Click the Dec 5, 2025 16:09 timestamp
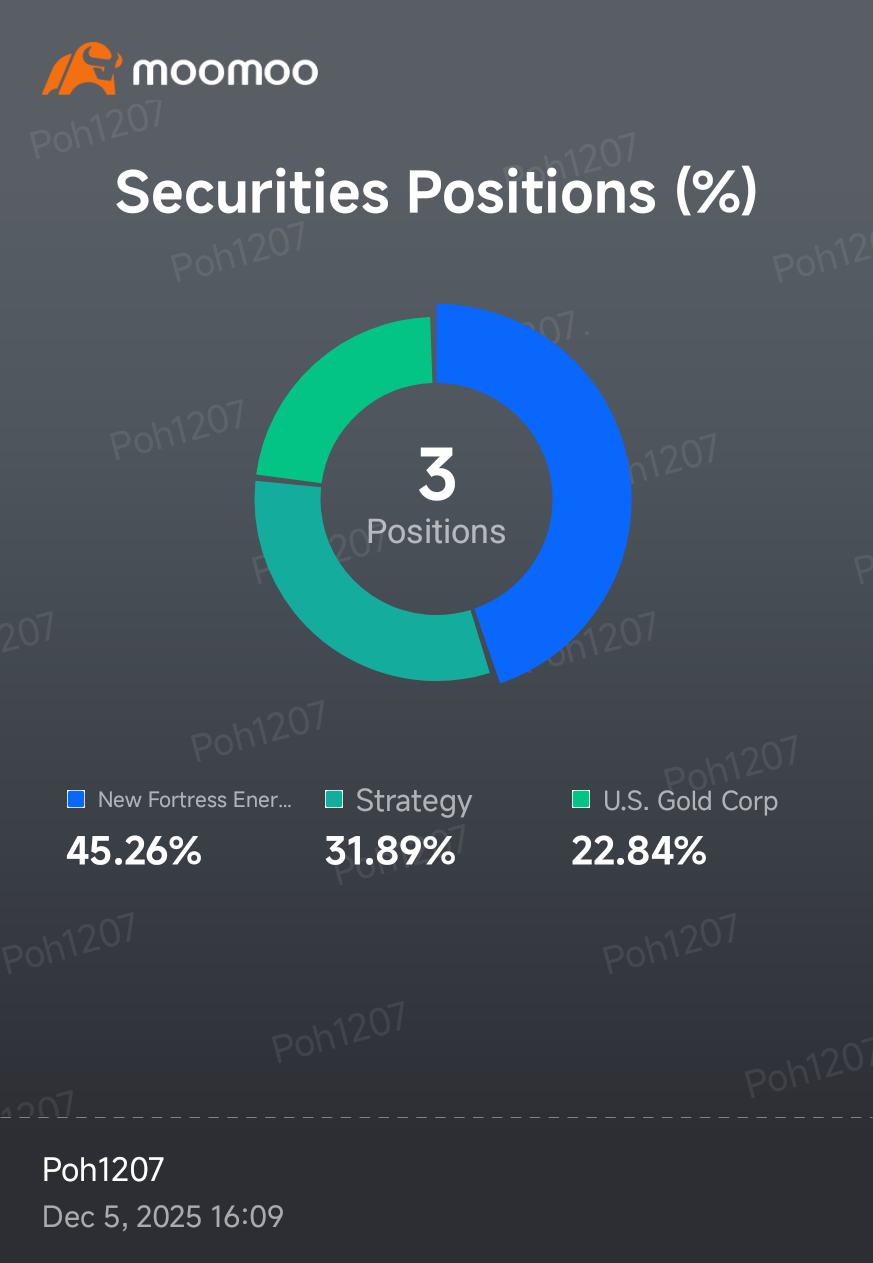The width and height of the screenshot is (873, 1263). [163, 1217]
